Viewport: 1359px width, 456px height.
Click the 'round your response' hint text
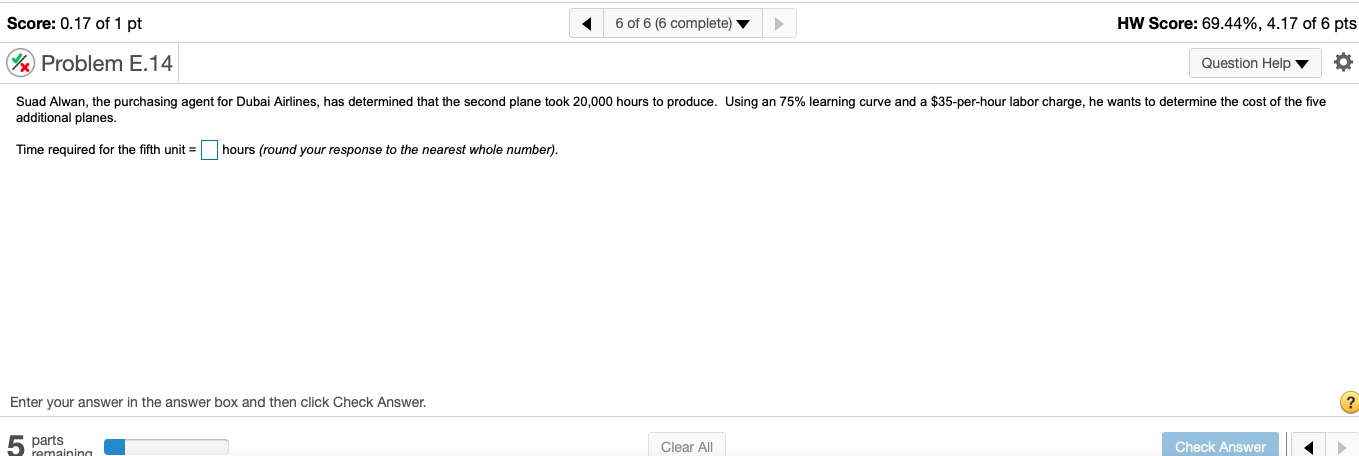point(408,150)
